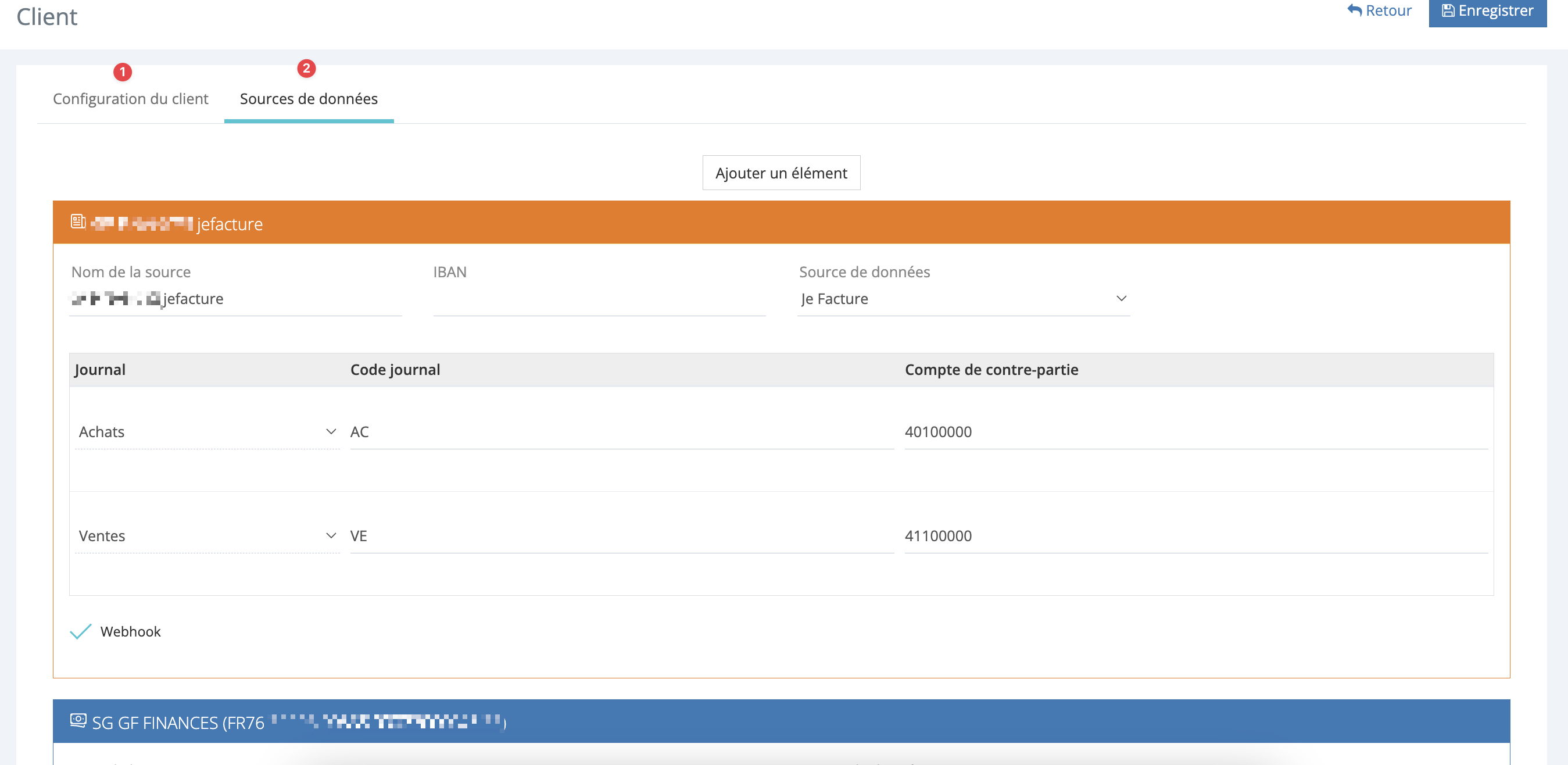Edit contre-partie account 41100000
Viewport: 1568px width, 765px height.
pyautogui.click(x=1195, y=536)
